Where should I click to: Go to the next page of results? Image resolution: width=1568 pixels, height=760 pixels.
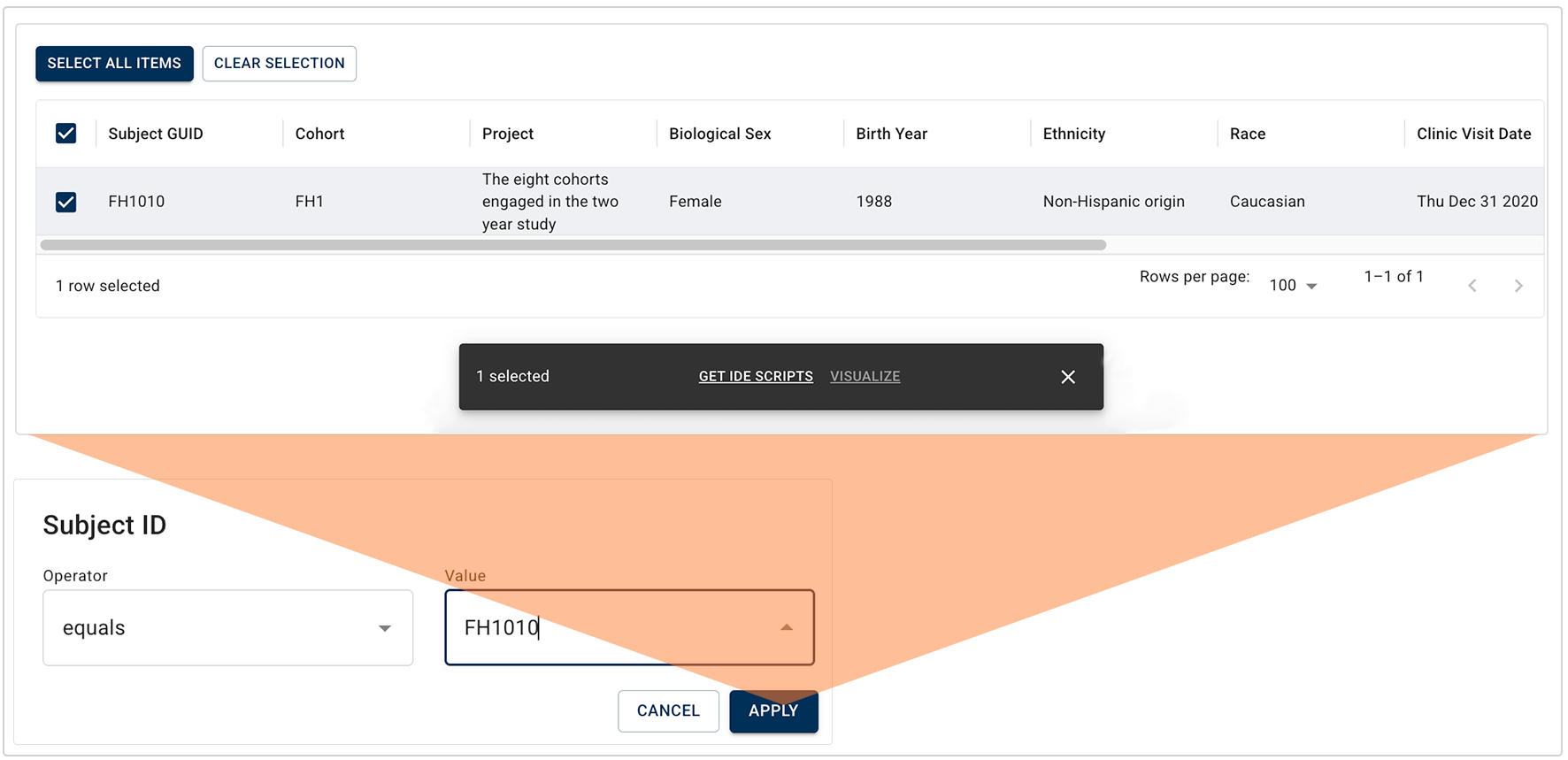(x=1518, y=286)
